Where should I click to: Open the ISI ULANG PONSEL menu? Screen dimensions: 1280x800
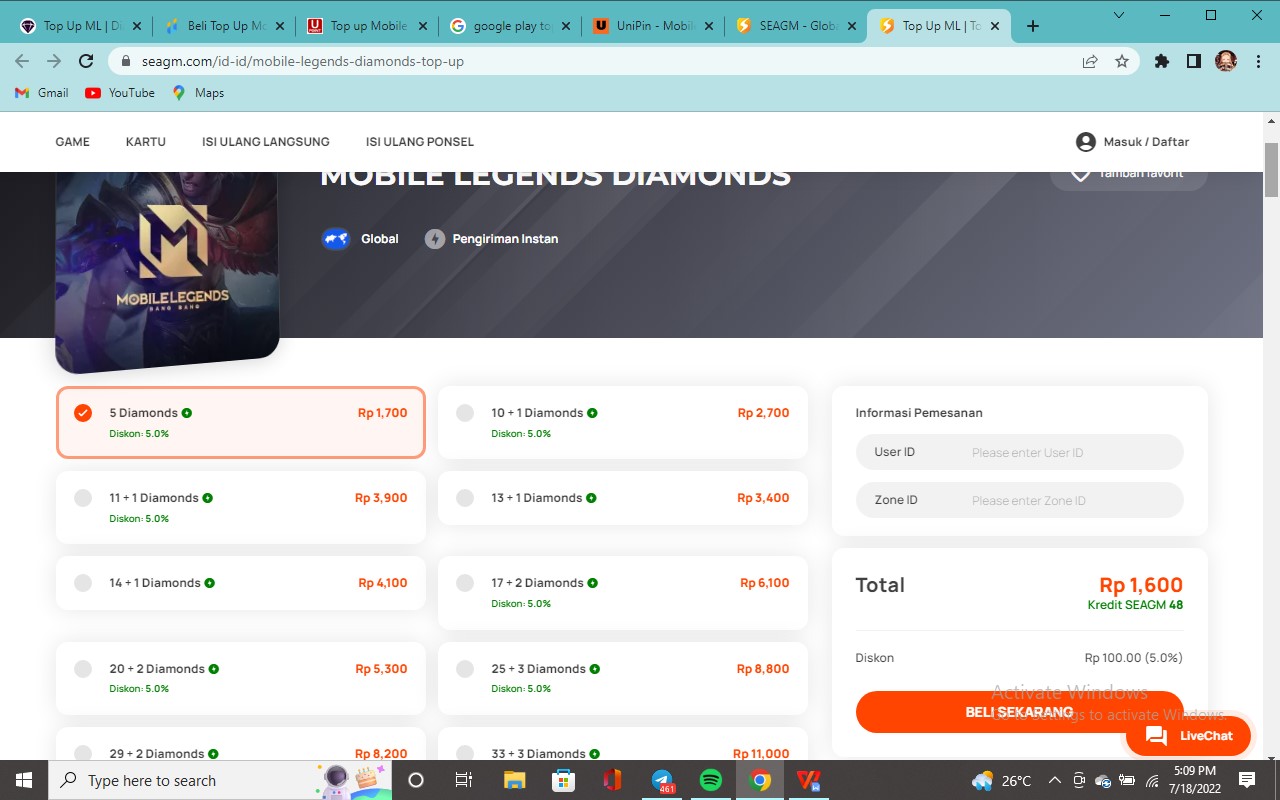coord(420,142)
